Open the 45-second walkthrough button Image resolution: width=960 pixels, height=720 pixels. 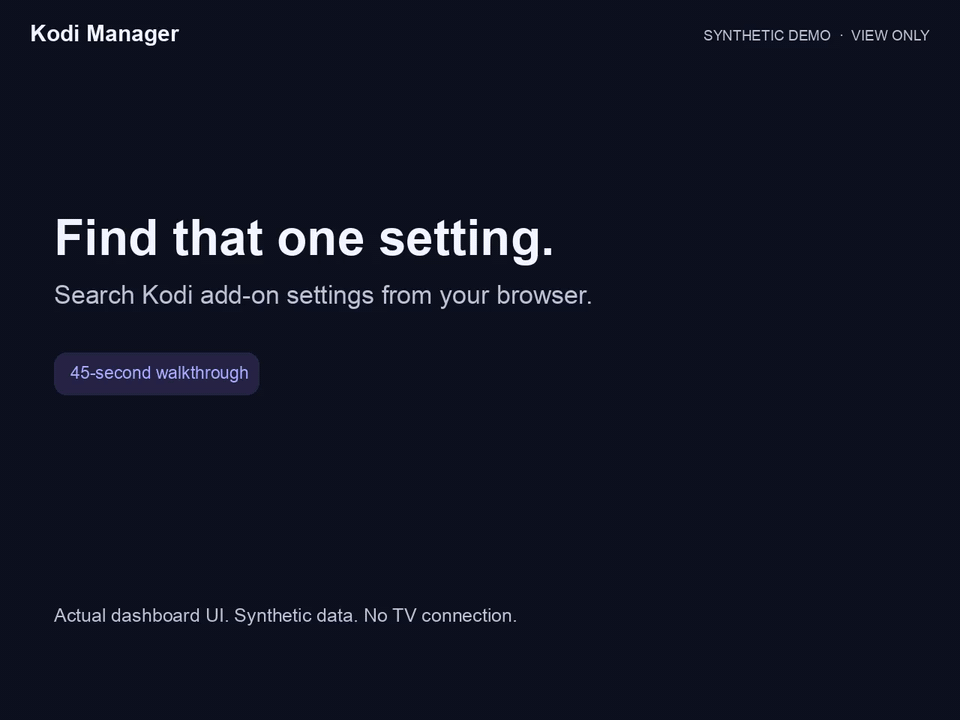[x=157, y=373]
